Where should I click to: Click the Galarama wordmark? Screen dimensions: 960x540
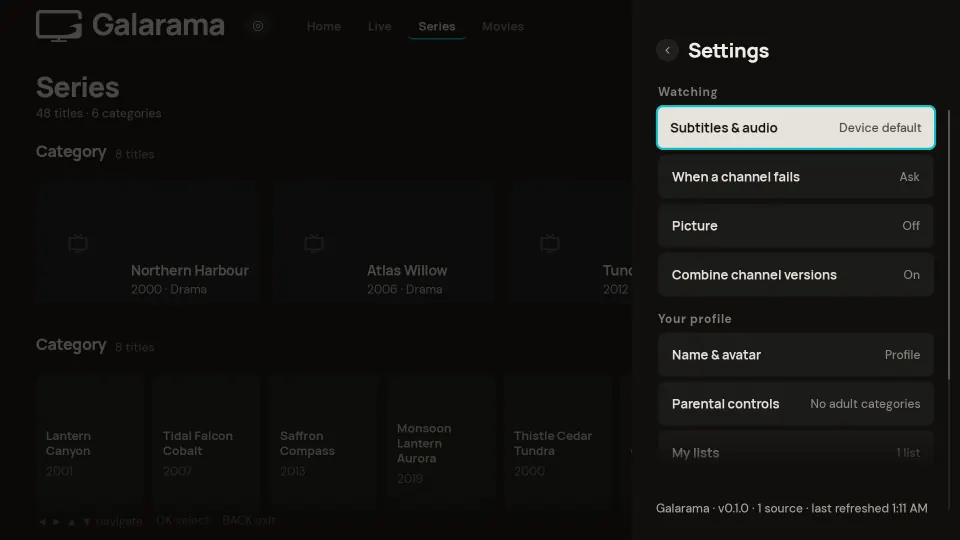pos(158,25)
